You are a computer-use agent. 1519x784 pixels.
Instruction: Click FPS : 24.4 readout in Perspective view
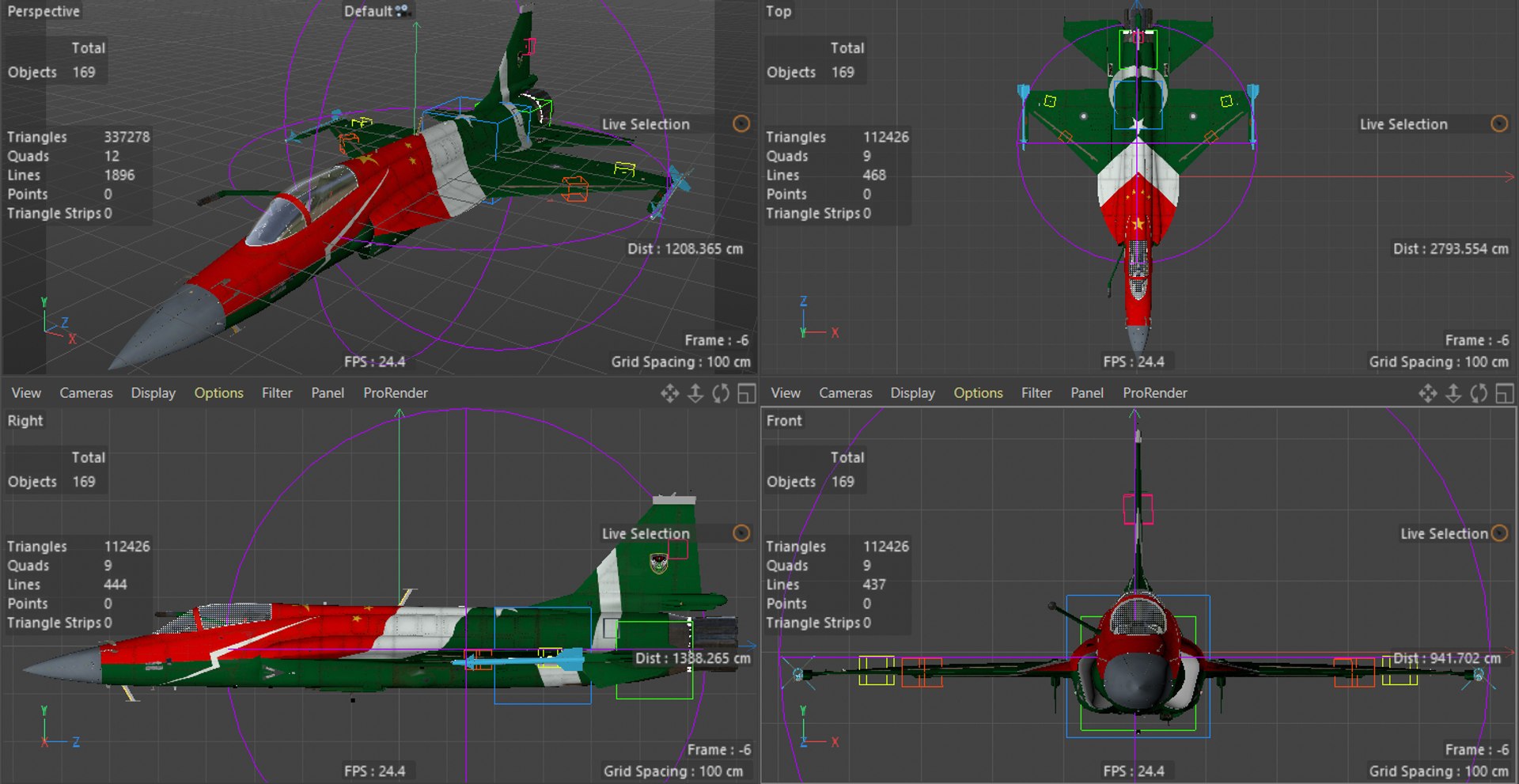[375, 362]
